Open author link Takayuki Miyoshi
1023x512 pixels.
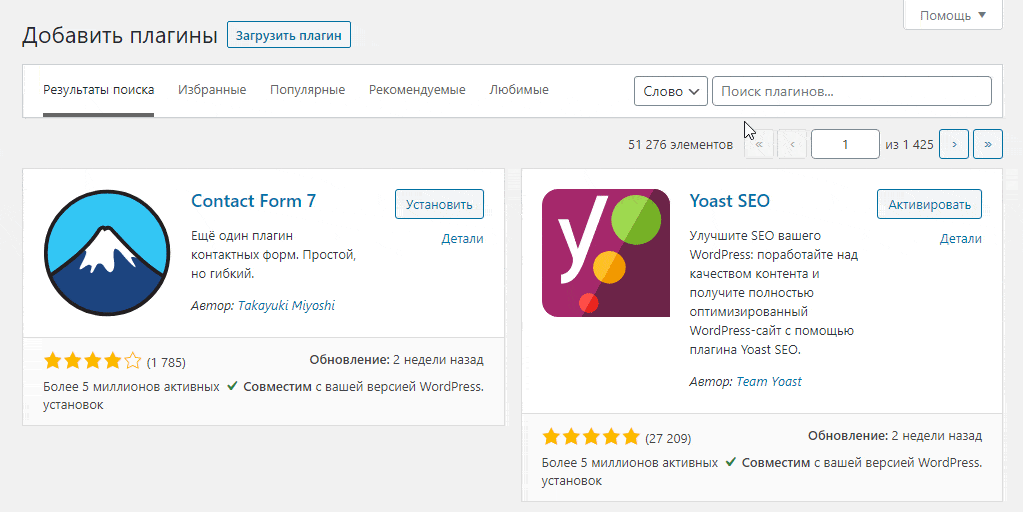[286, 305]
